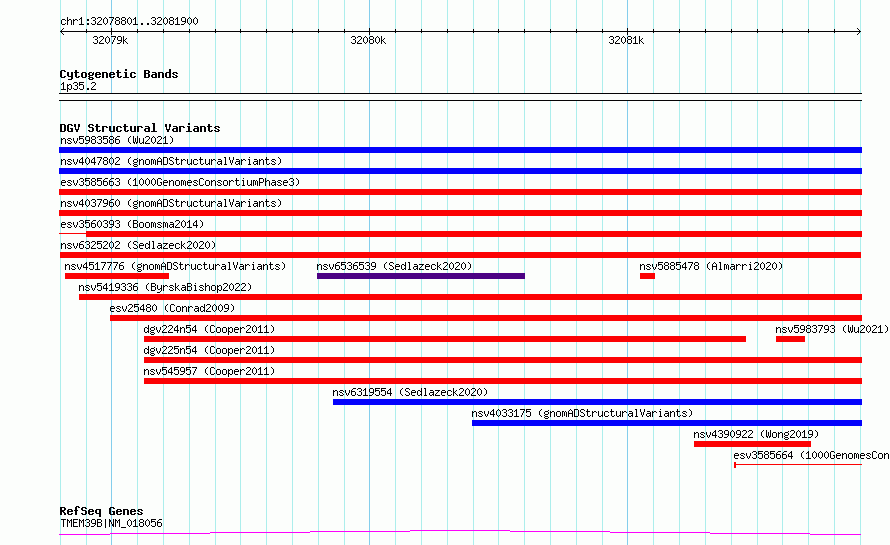This screenshot has height=545, width=890.
Task: Open nsv545957 (Cooper2011) label
Action: click(209, 371)
